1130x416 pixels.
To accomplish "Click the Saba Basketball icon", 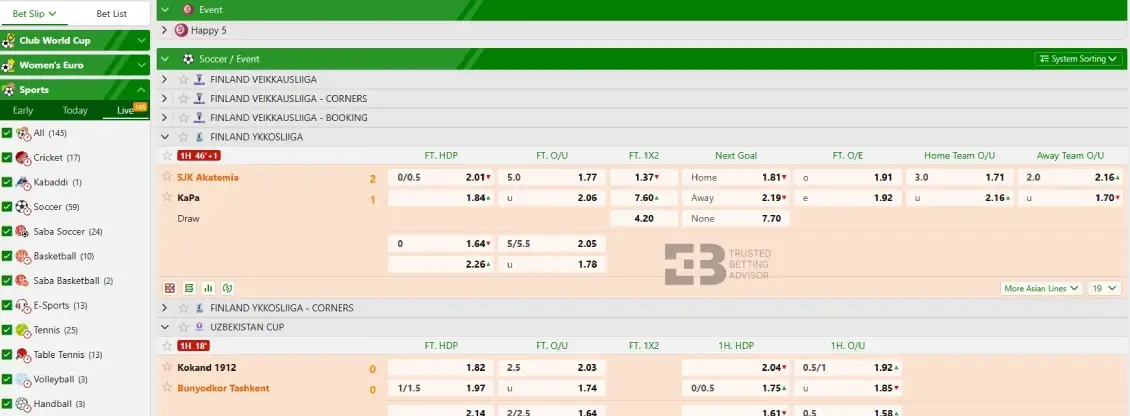I will coord(23,280).
